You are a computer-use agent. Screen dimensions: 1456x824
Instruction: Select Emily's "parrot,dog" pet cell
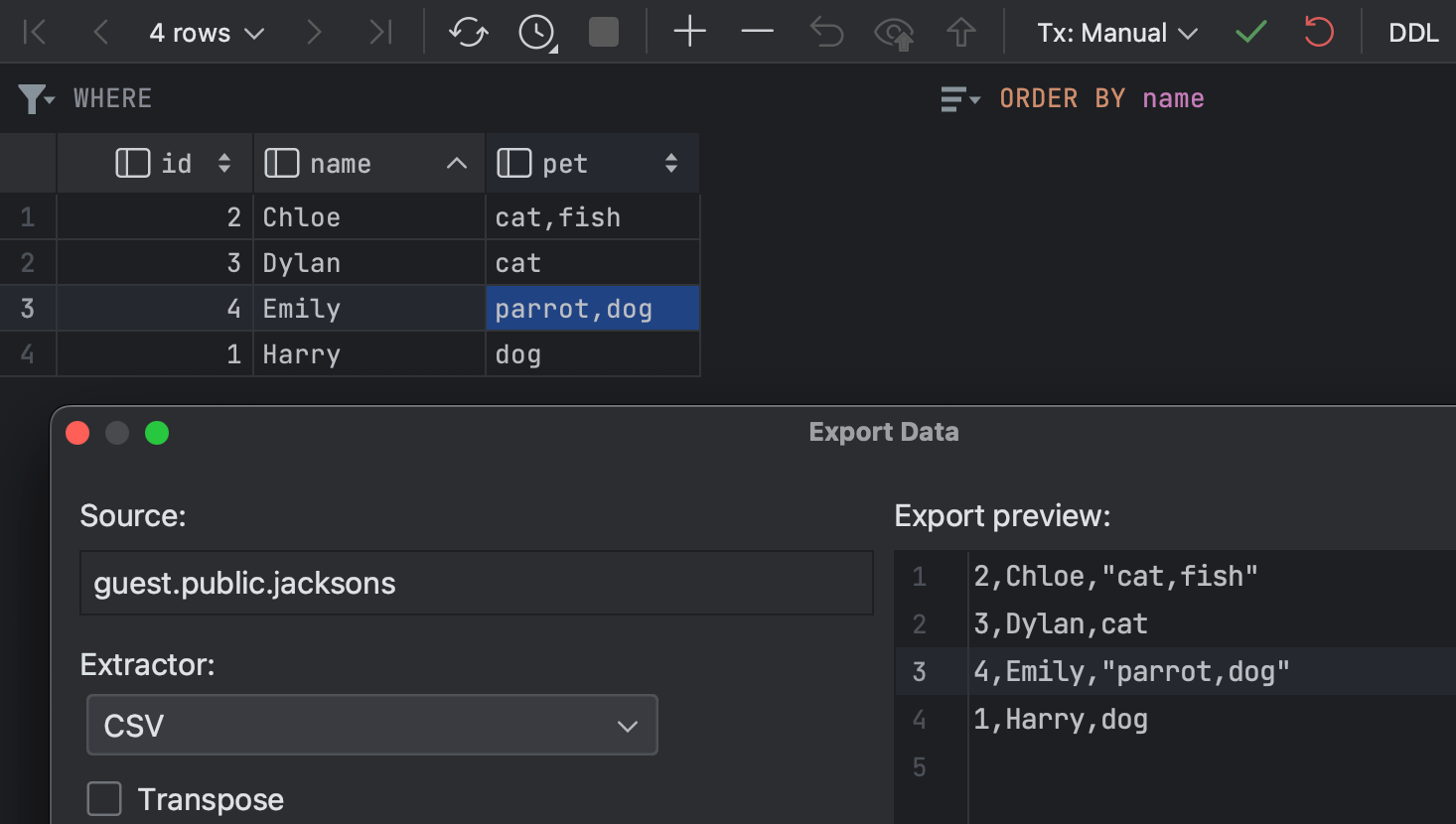point(592,308)
